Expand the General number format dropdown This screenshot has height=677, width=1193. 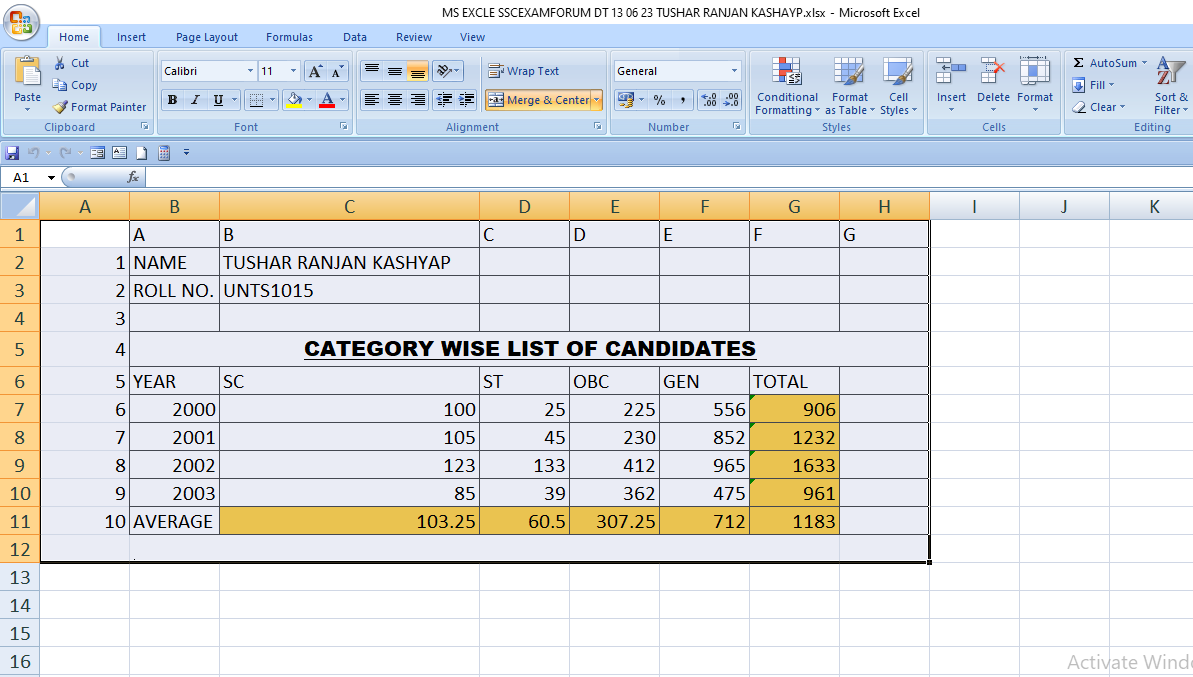[734, 71]
